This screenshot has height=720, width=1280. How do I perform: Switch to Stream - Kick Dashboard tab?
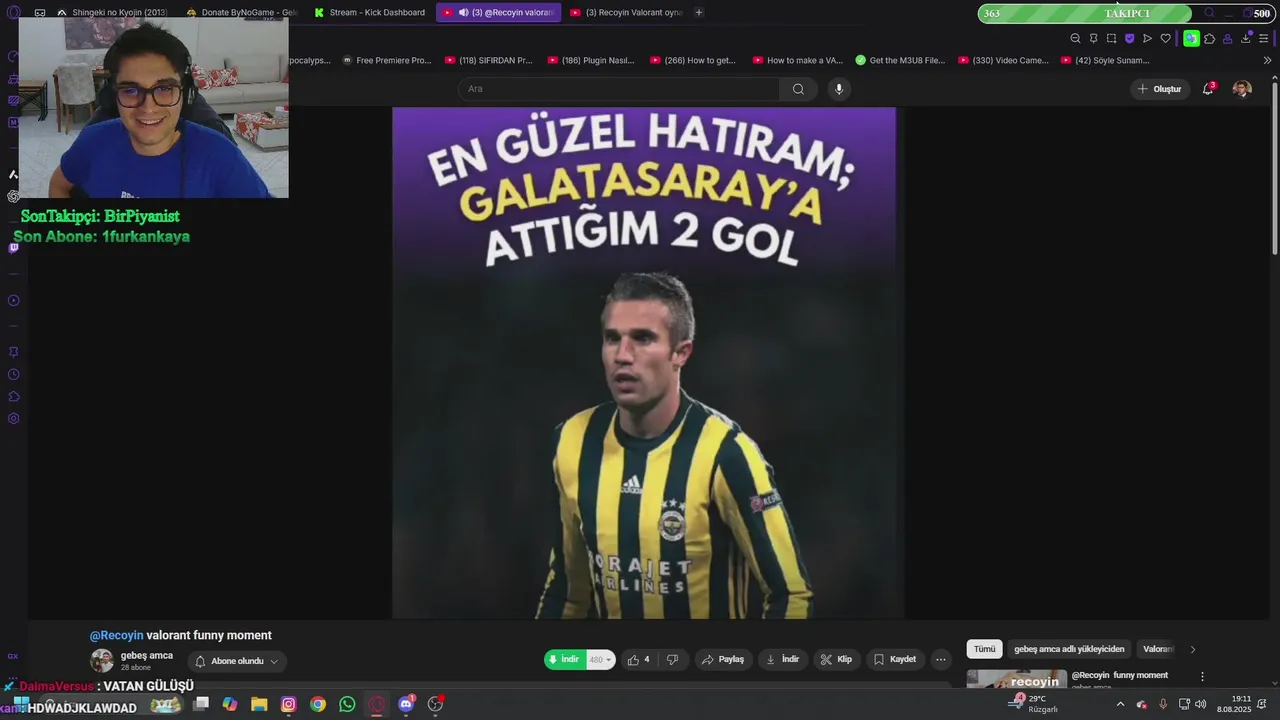369,12
